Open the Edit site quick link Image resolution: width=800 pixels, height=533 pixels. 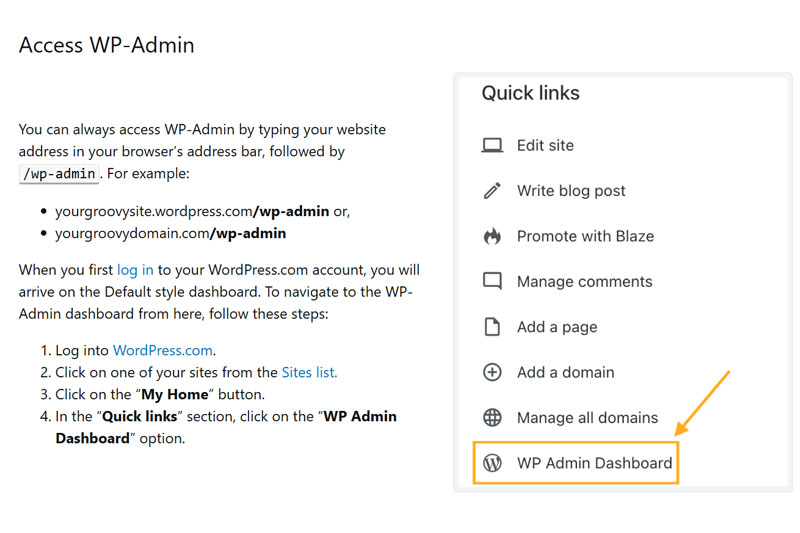(545, 145)
